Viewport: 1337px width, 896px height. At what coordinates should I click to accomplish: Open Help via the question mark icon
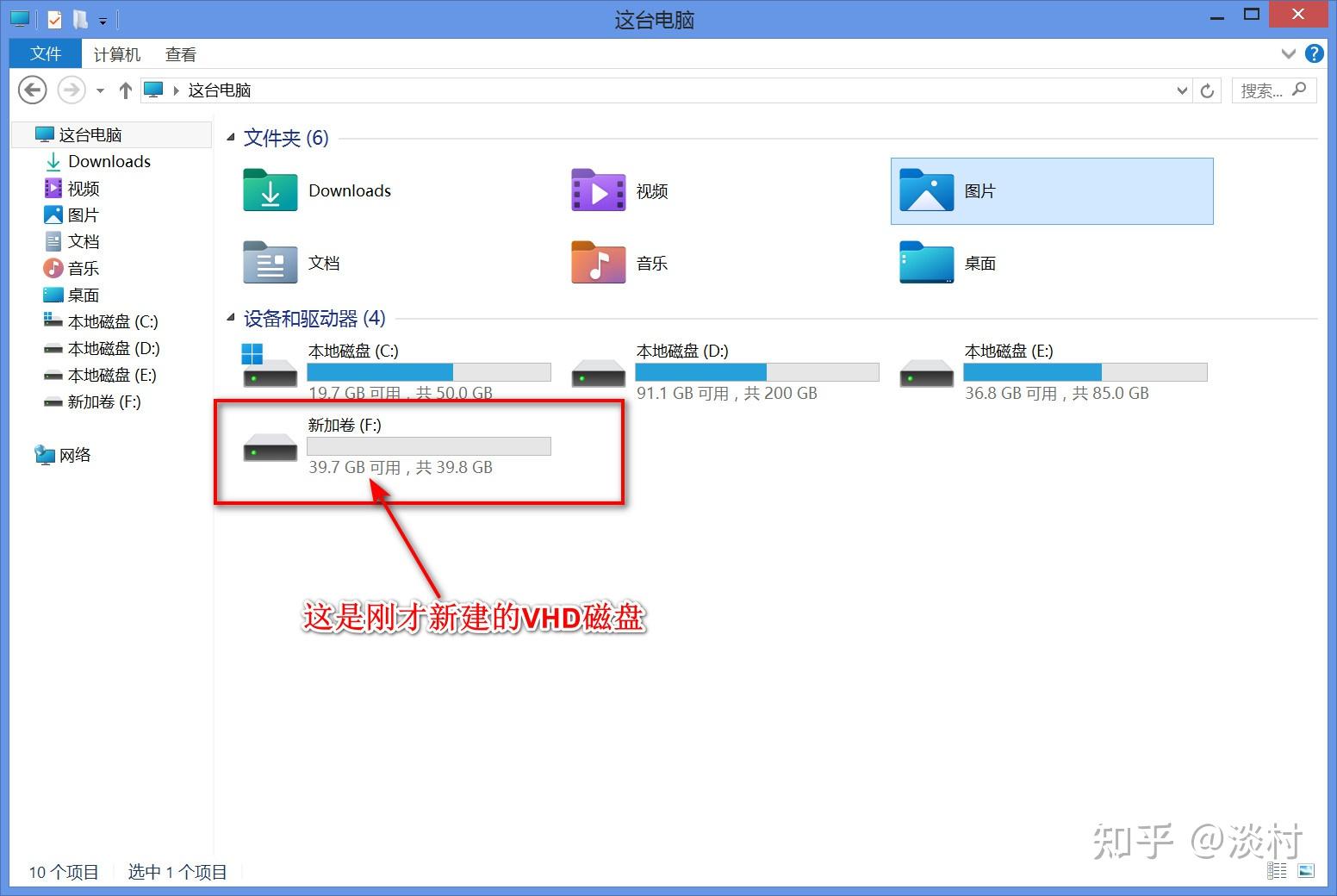pos(1314,53)
